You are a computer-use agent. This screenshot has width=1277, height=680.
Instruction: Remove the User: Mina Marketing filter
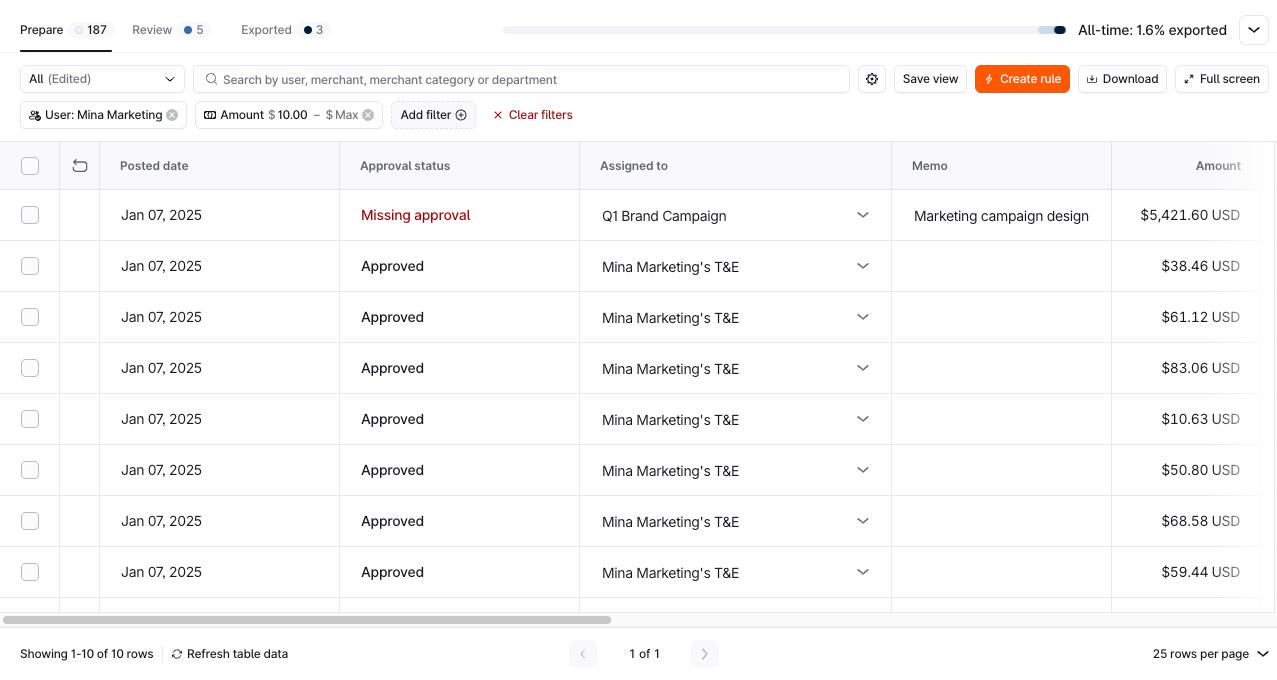point(172,115)
